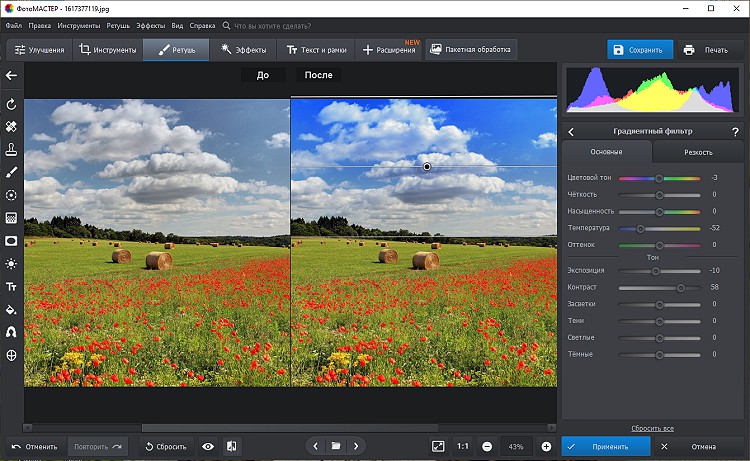Select the clone stamp tool
Image resolution: width=750 pixels, height=461 pixels.
12,150
